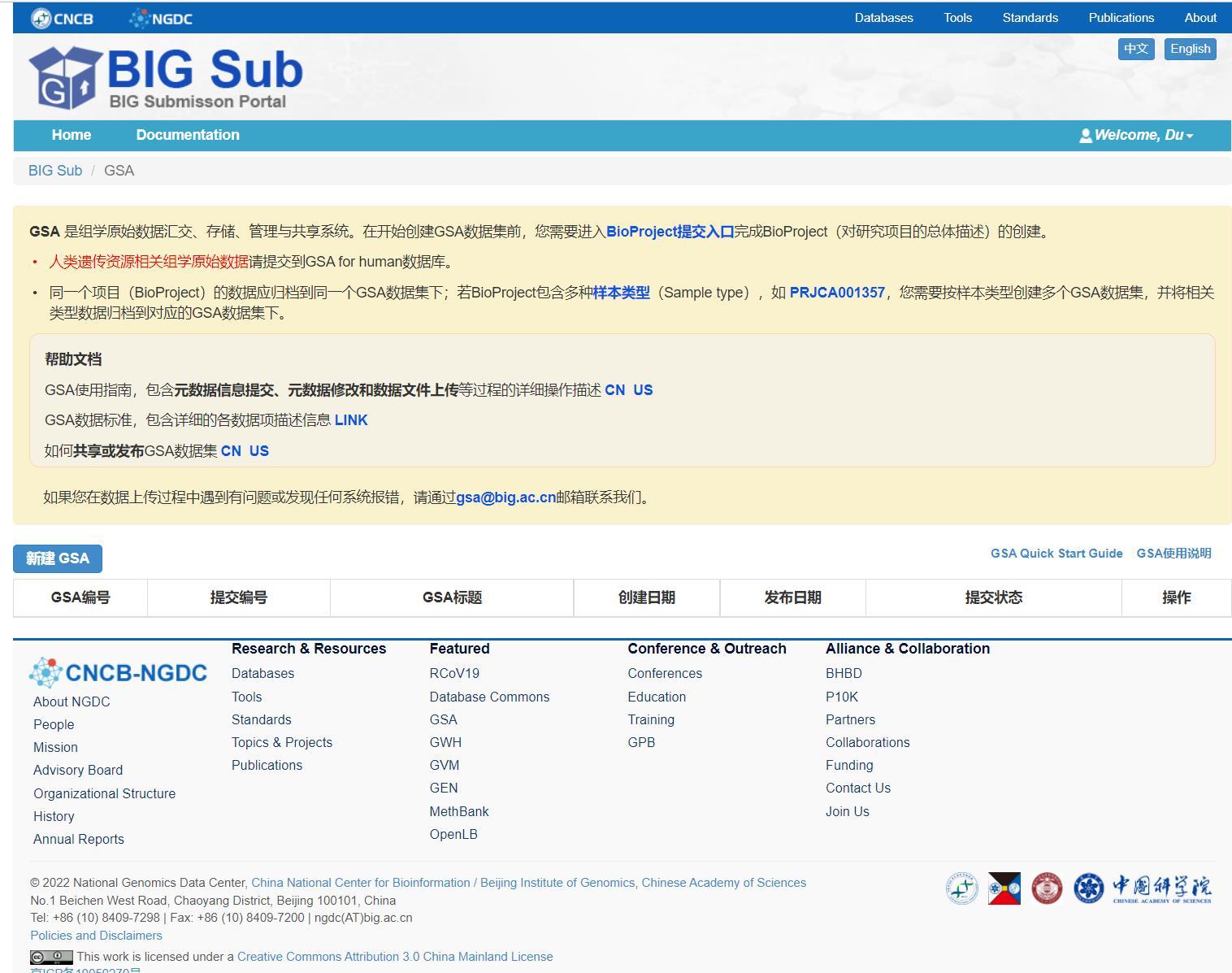Open the RCoV19 footer link
1232x973 pixels.
coord(454,674)
